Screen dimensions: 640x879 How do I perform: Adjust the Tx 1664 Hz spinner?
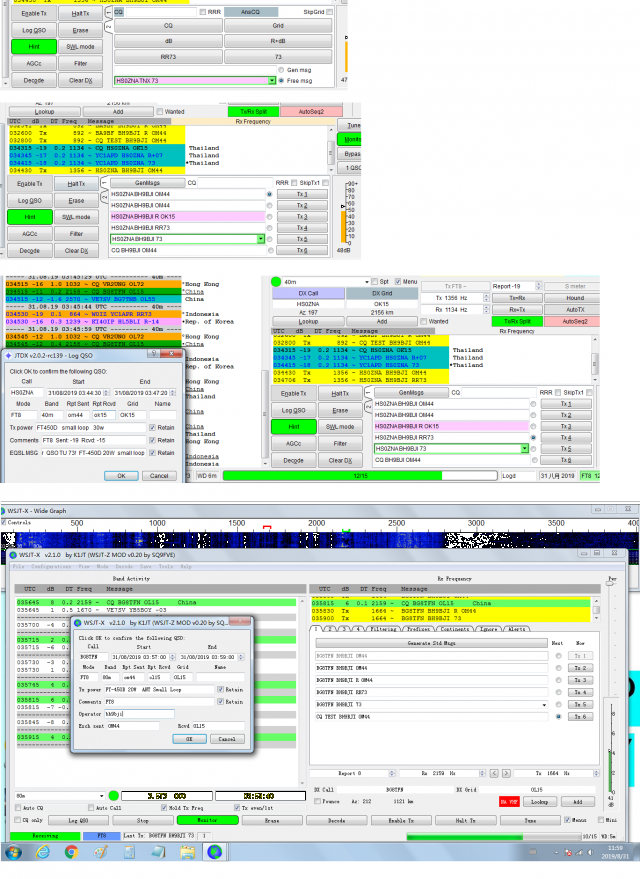pos(596,773)
